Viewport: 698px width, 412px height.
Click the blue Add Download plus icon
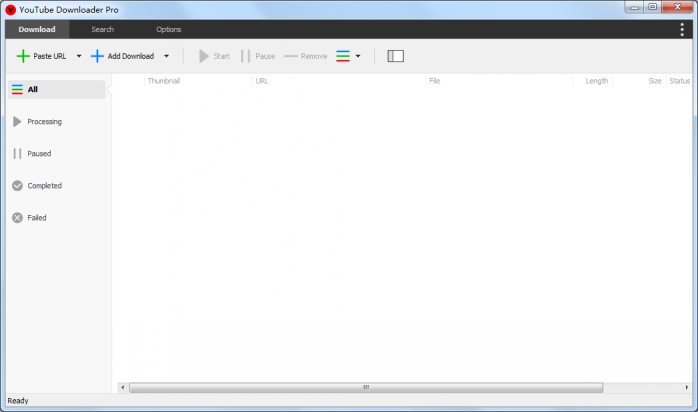(x=97, y=56)
